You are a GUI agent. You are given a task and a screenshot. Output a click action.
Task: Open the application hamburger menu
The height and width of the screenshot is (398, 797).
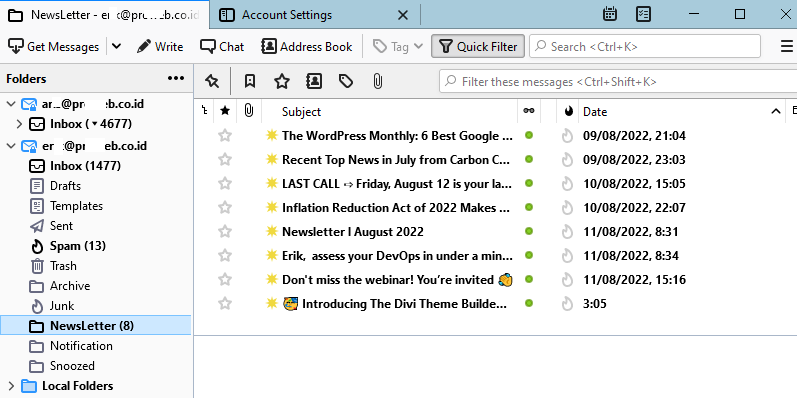[x=786, y=47]
